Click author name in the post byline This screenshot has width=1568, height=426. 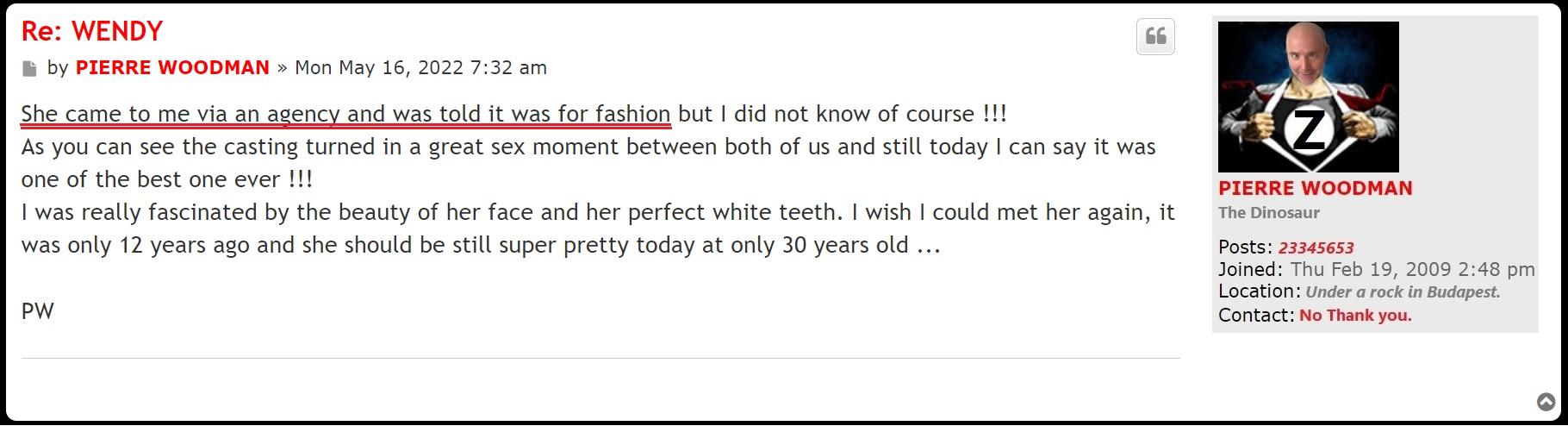tap(172, 67)
